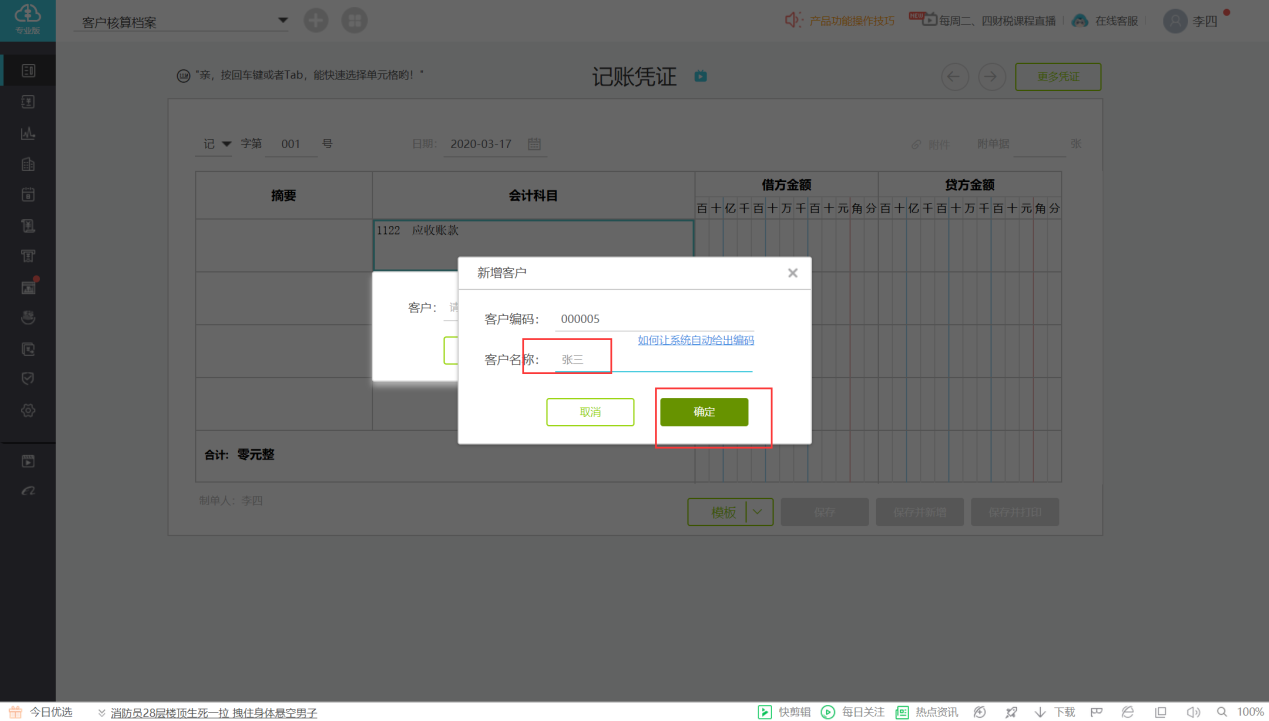Open the date picker calendar icon
The height and width of the screenshot is (721, 1269).
534,144
